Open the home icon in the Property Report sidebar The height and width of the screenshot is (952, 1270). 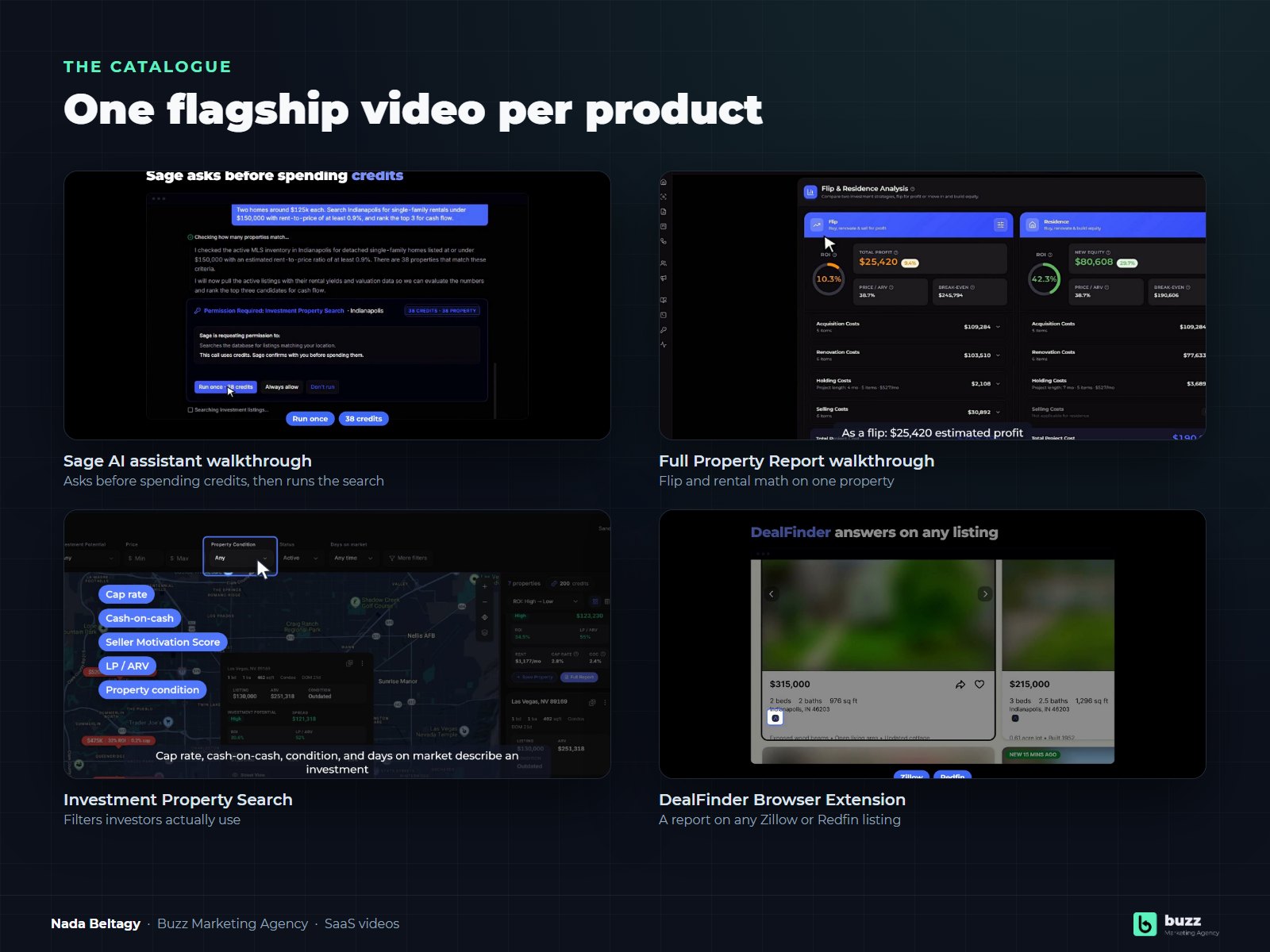pos(664,182)
